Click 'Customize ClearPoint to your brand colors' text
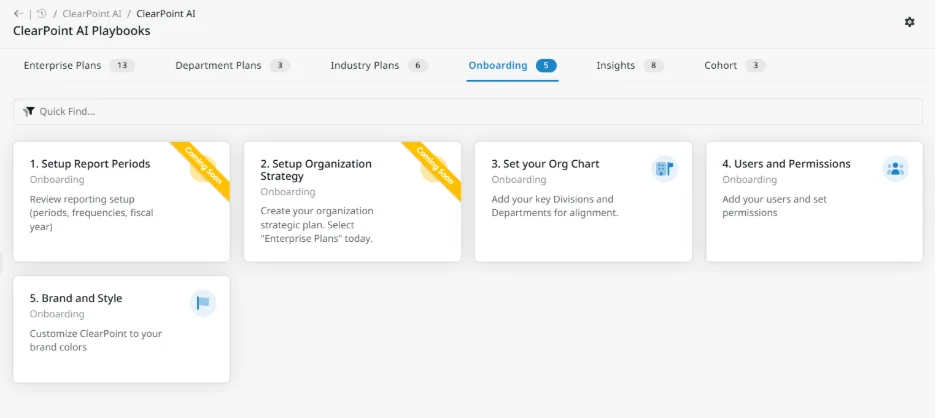The width and height of the screenshot is (936, 418). click(x=96, y=340)
